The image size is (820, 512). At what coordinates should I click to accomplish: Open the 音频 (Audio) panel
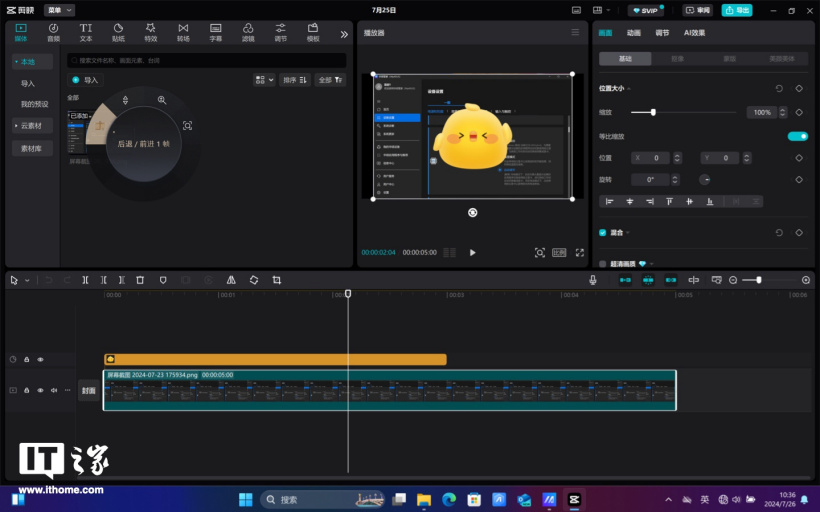[53, 32]
